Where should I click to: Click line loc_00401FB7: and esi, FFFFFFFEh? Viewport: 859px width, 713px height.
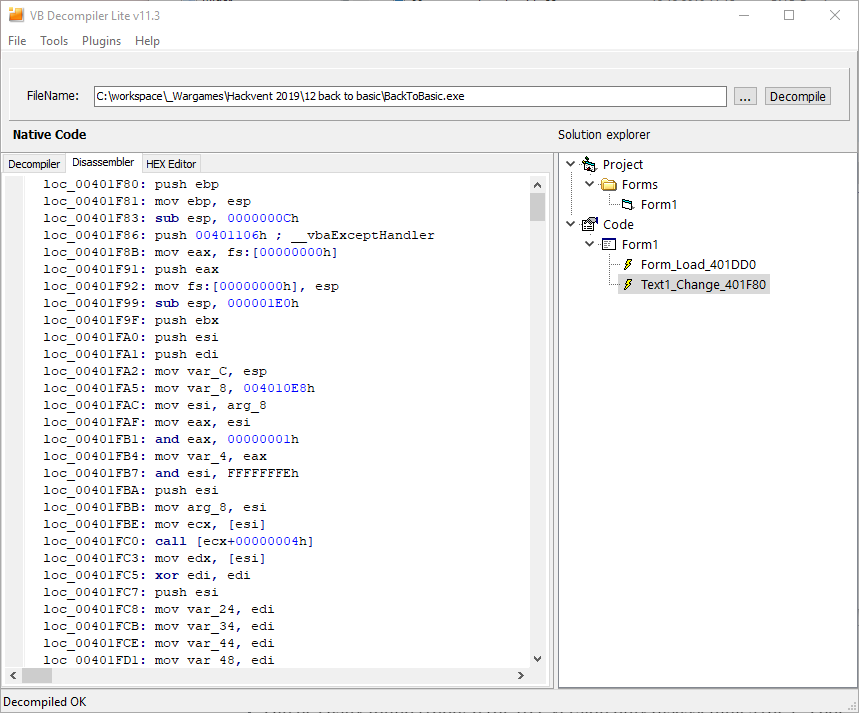pyautogui.click(x=171, y=473)
